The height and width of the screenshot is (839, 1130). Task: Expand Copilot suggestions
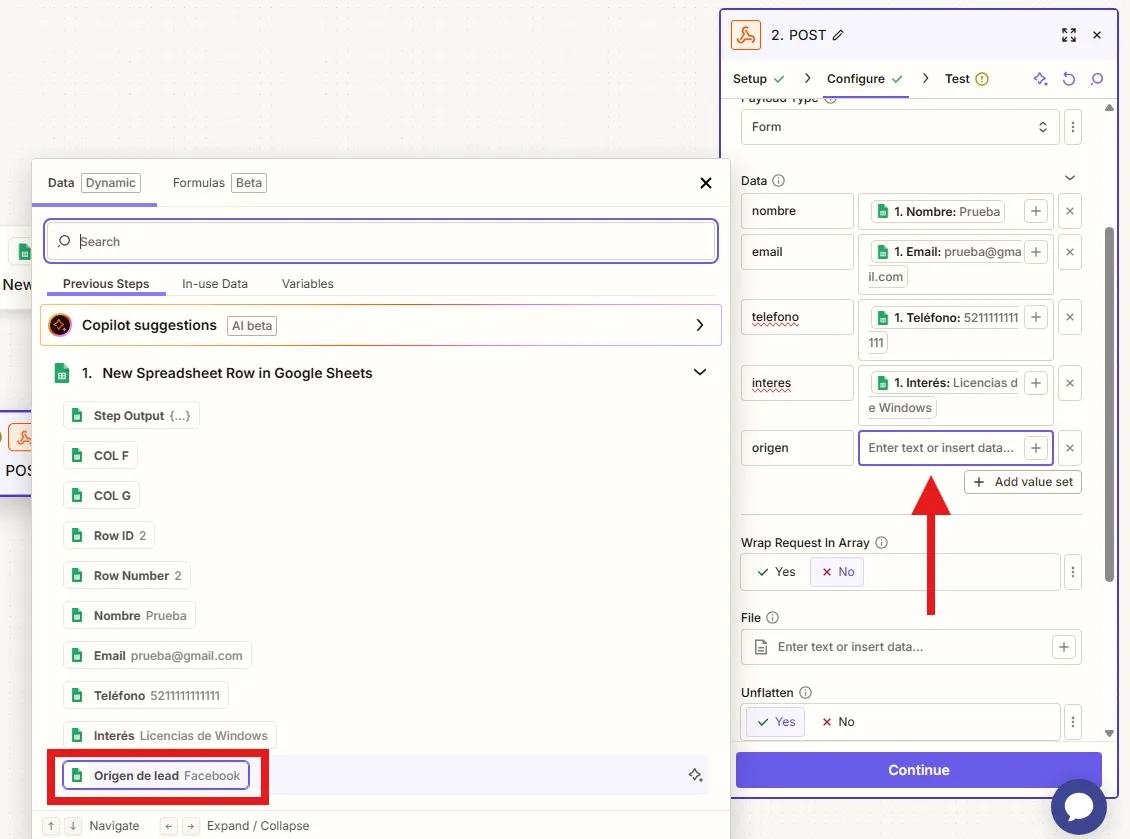tap(700, 325)
